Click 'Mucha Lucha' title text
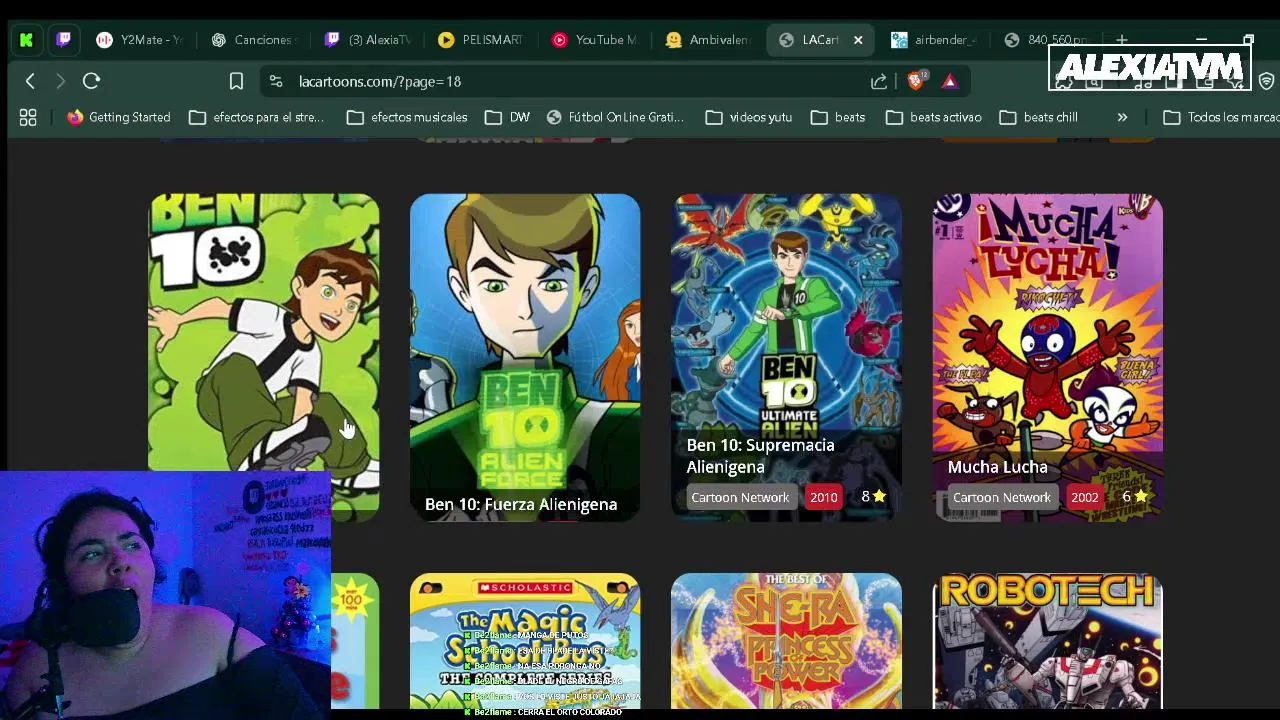This screenshot has width=1280, height=720. [x=997, y=467]
